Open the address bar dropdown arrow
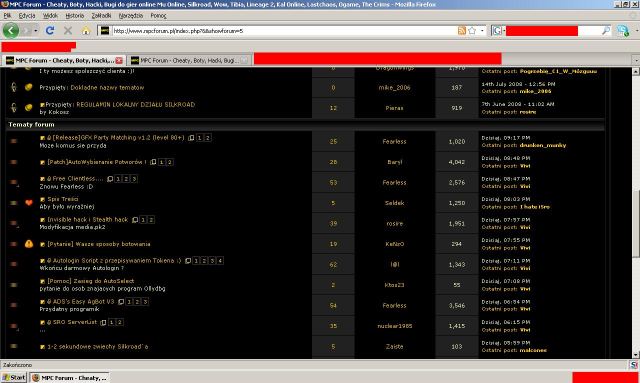 (482, 31)
